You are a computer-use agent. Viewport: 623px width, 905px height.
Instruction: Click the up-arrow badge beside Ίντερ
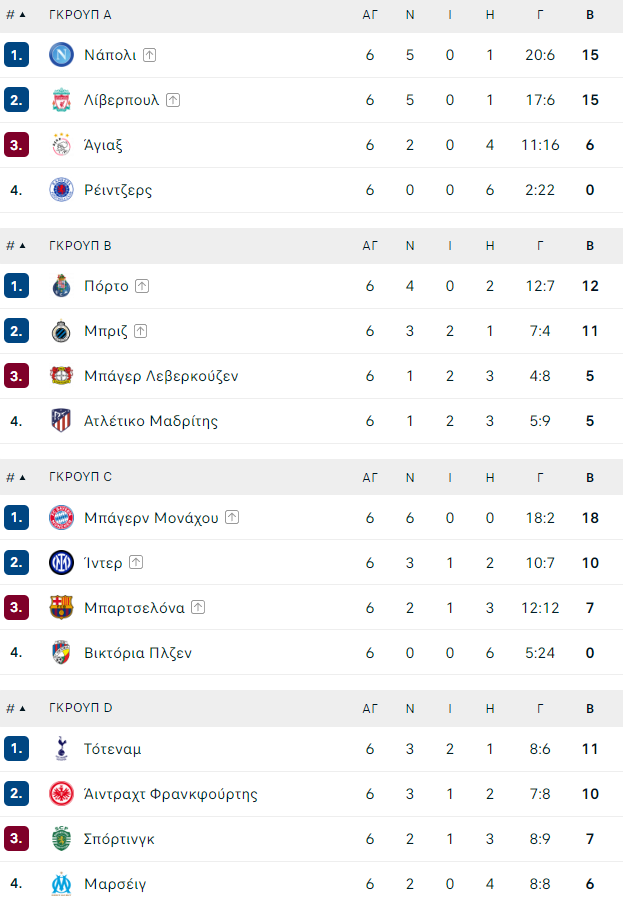136,562
